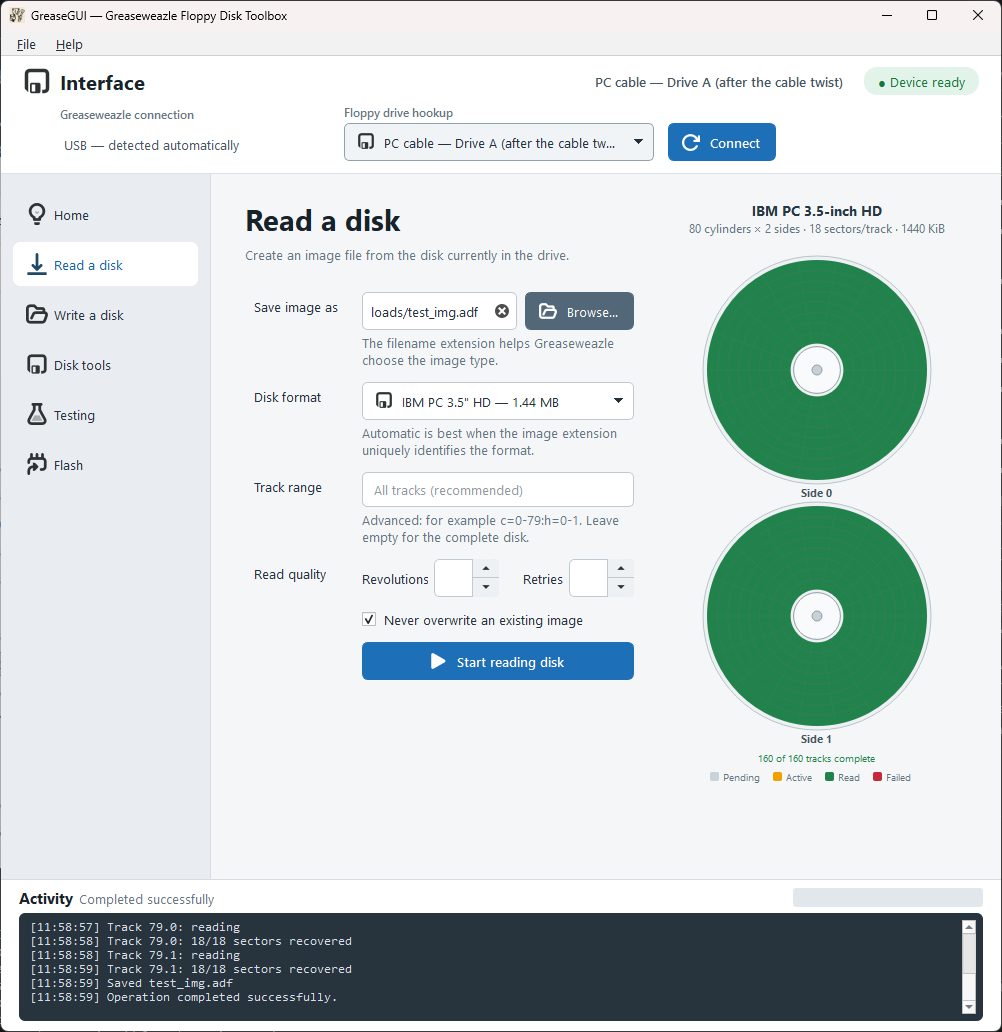Screen dimensions: 1002x1032
Task: Click the Activity progress bar
Action: coord(887,898)
